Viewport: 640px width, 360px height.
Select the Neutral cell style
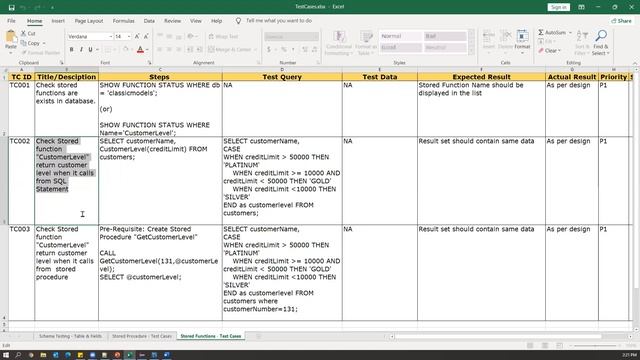445,47
